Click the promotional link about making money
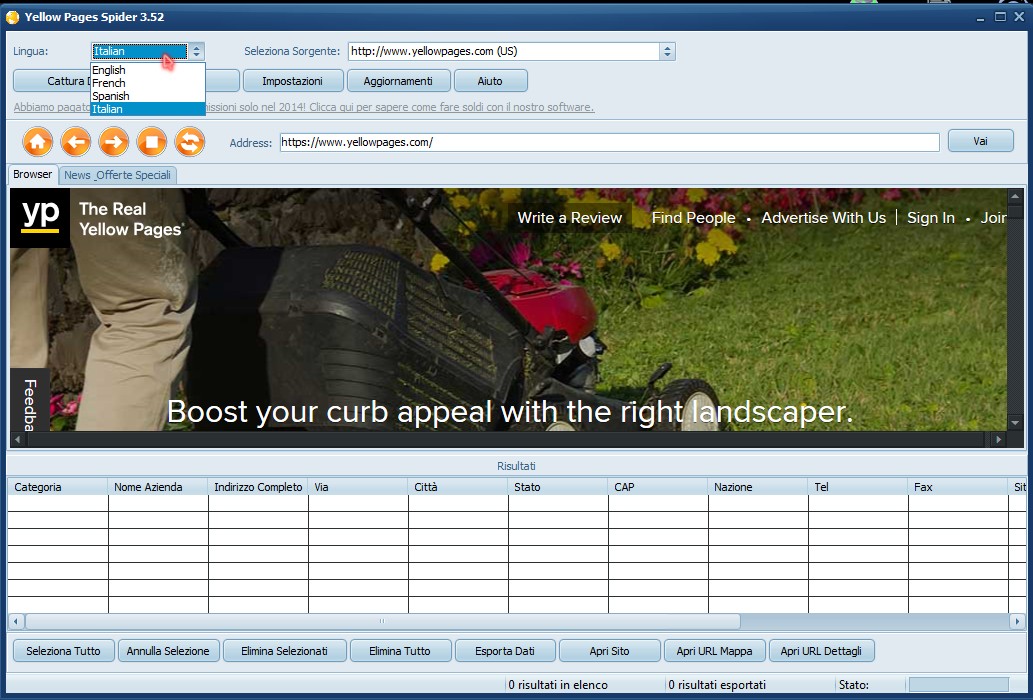Screen dimensions: 1033x700 pos(304,107)
